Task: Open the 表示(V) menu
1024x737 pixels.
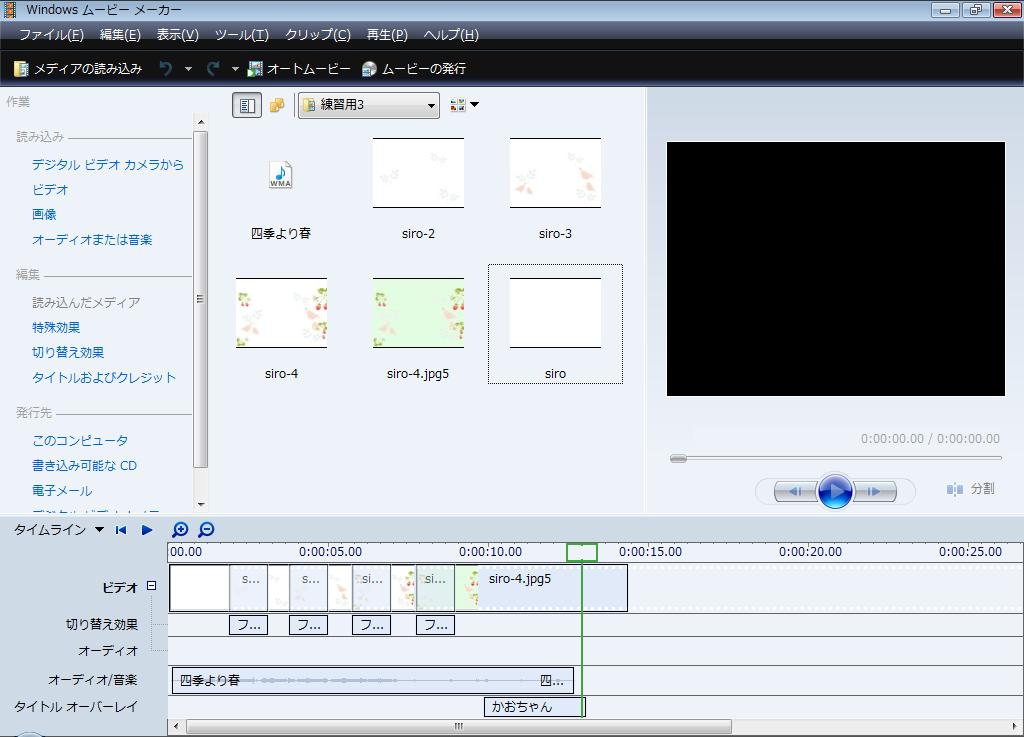Action: click(x=177, y=35)
